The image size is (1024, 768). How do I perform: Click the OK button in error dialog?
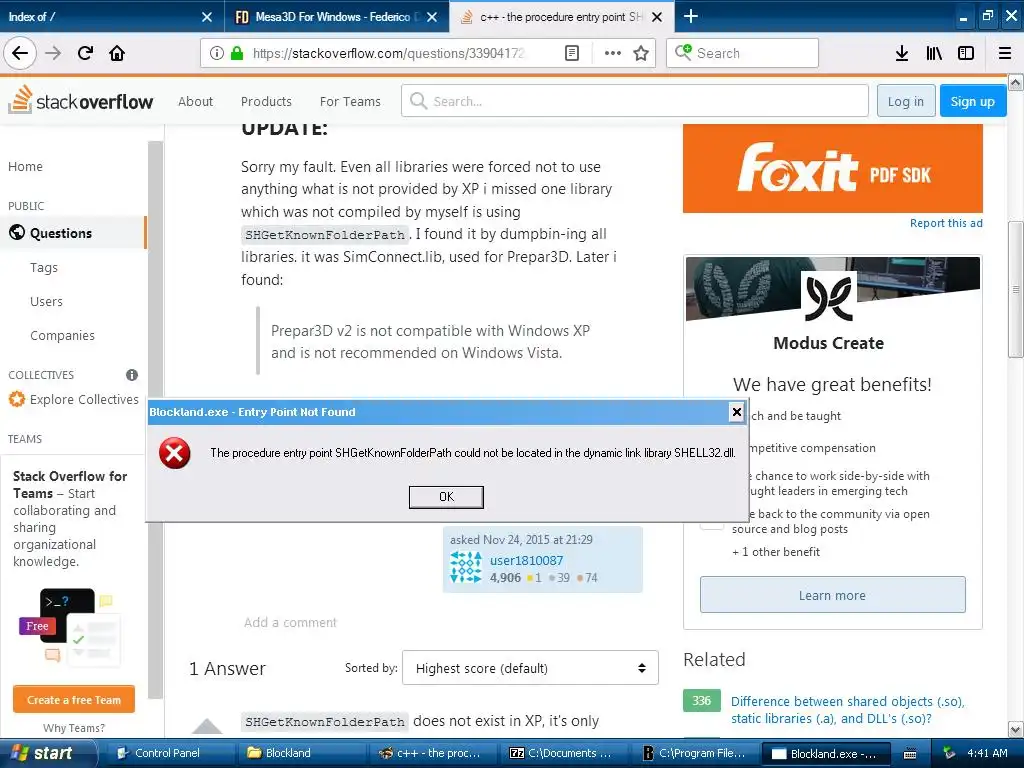446,497
